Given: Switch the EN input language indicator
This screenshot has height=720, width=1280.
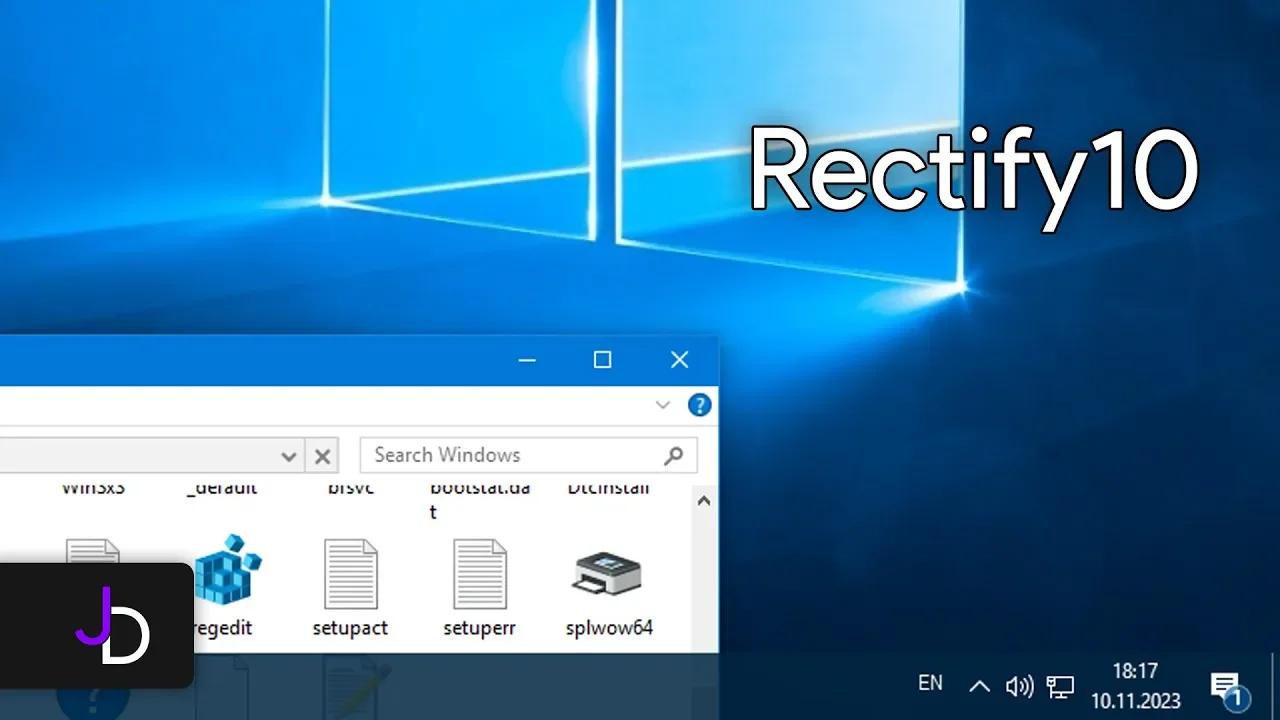Looking at the screenshot, I should coord(930,683).
